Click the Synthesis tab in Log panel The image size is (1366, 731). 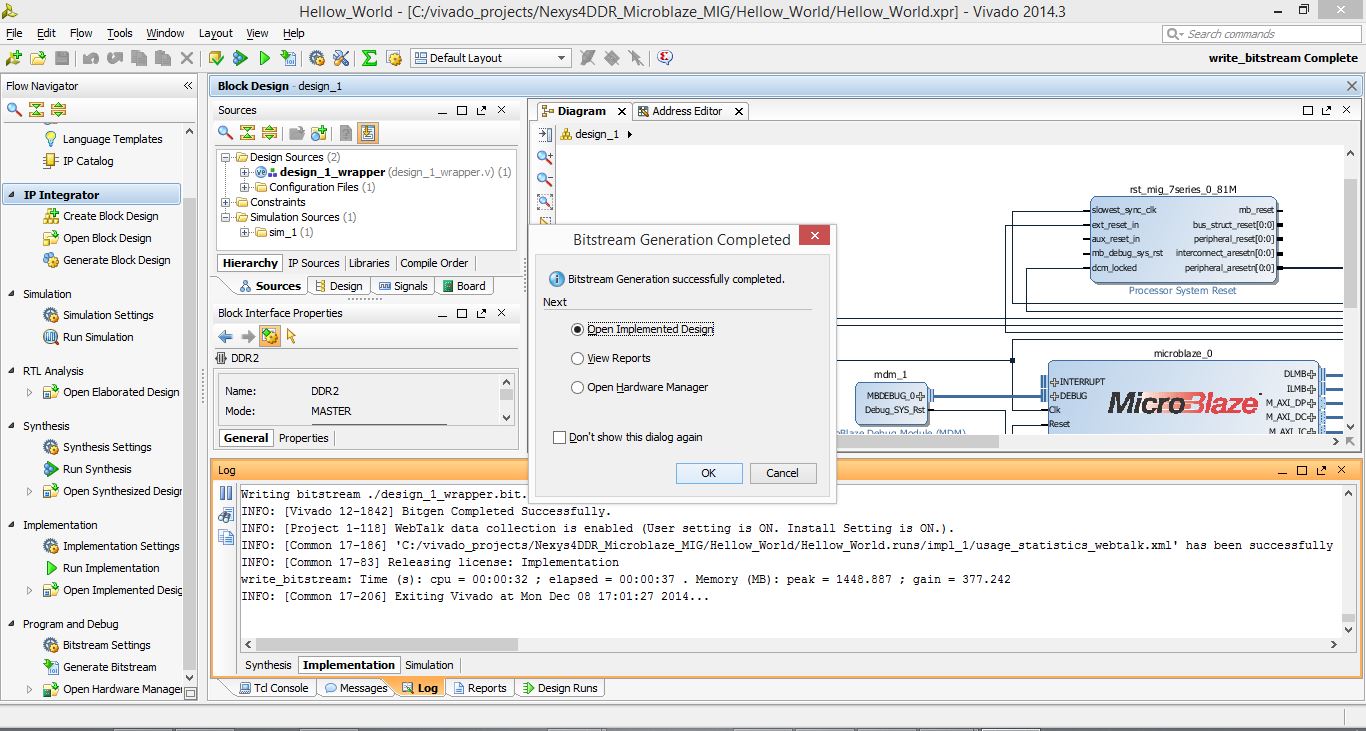coord(268,665)
